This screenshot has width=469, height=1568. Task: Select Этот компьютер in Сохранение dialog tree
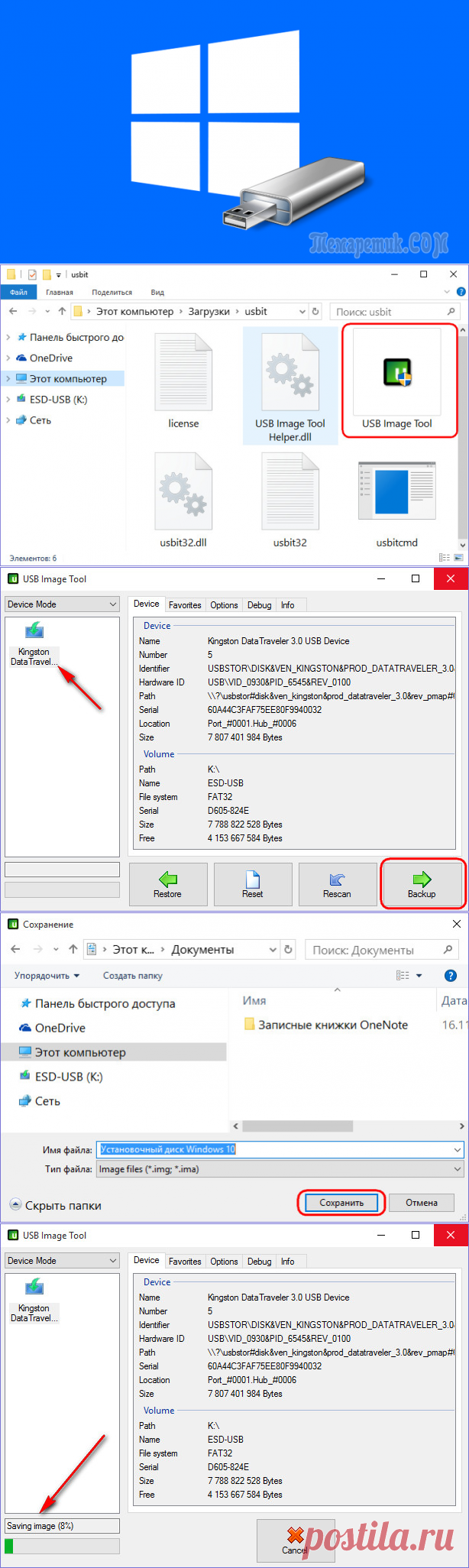(113, 1052)
